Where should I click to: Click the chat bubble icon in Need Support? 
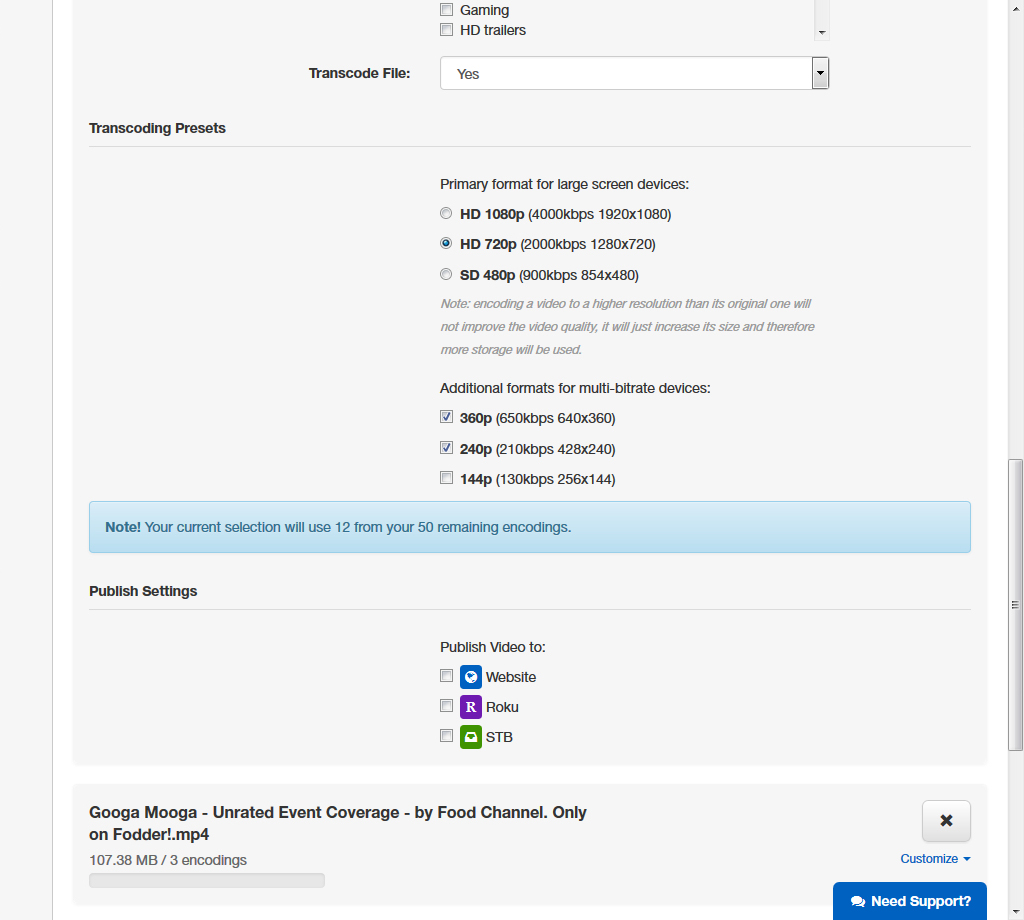(858, 901)
